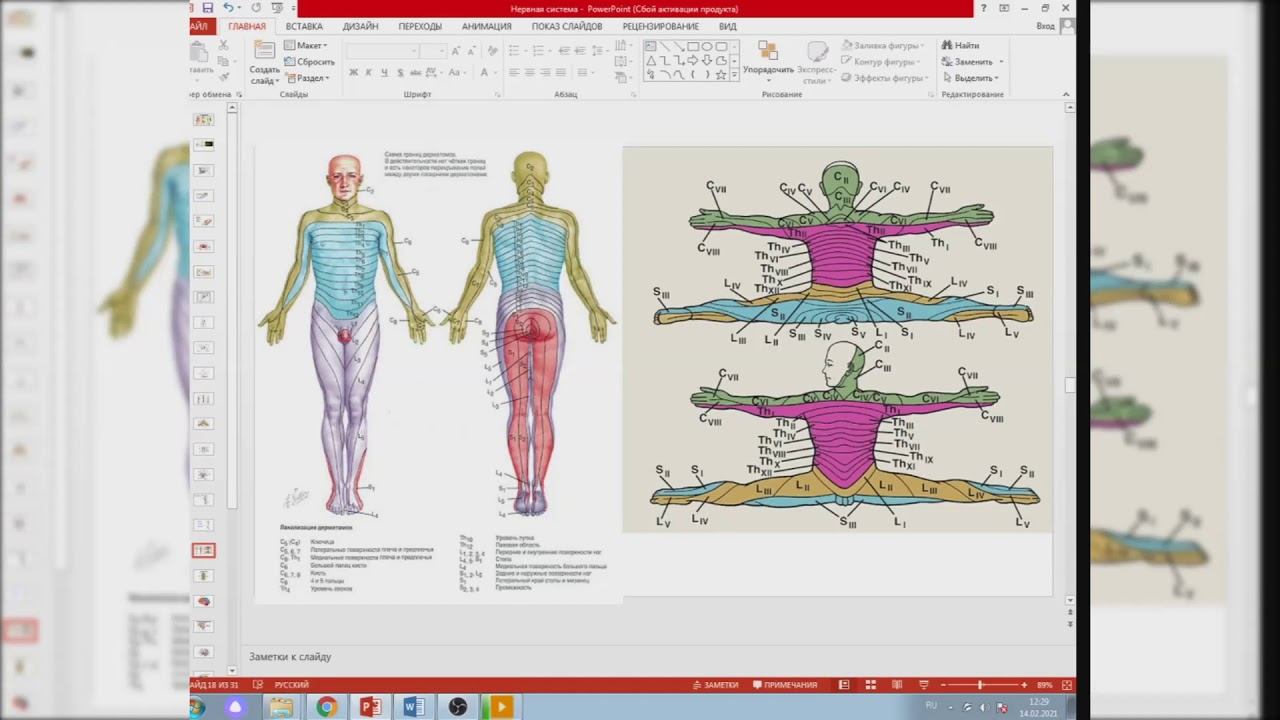Collapse the ribbon with the arrow

coord(1066,94)
